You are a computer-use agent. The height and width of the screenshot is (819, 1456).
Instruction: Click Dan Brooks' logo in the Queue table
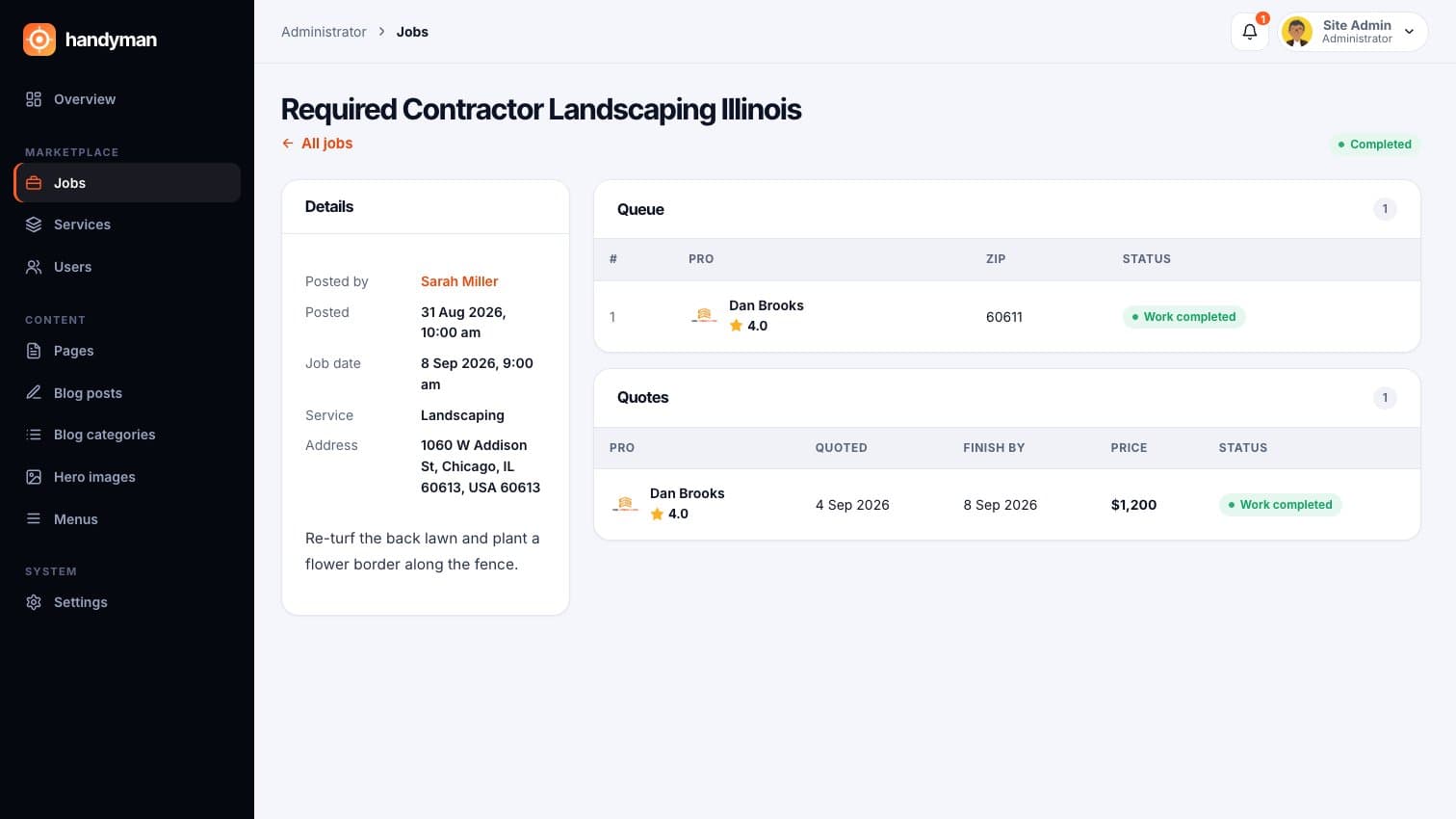(x=704, y=316)
